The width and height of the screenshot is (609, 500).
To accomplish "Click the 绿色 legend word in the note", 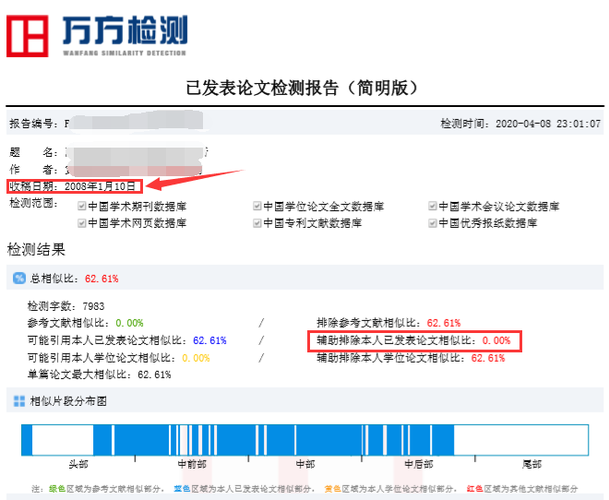I will (57, 489).
